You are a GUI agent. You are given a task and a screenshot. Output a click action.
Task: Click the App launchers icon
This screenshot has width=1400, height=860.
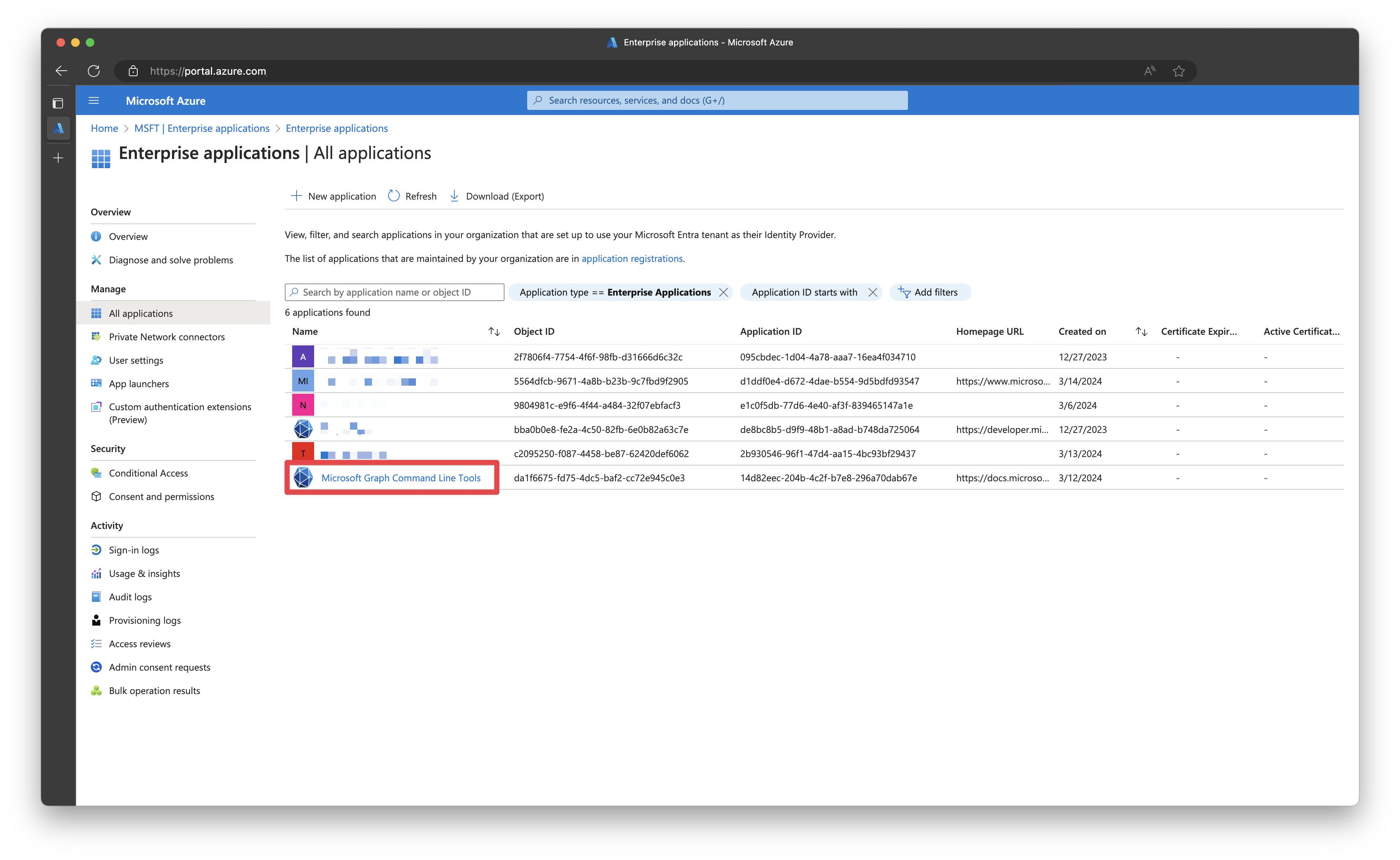click(x=96, y=383)
